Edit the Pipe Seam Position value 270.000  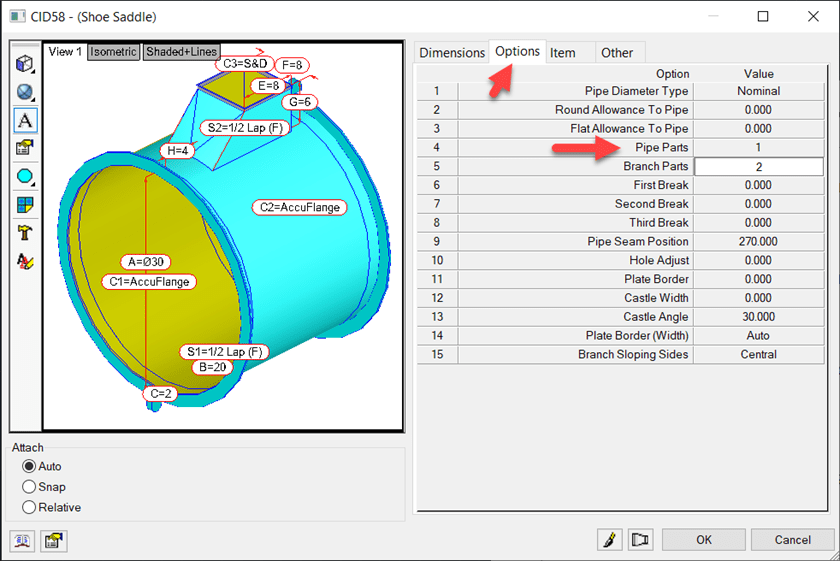tap(759, 242)
